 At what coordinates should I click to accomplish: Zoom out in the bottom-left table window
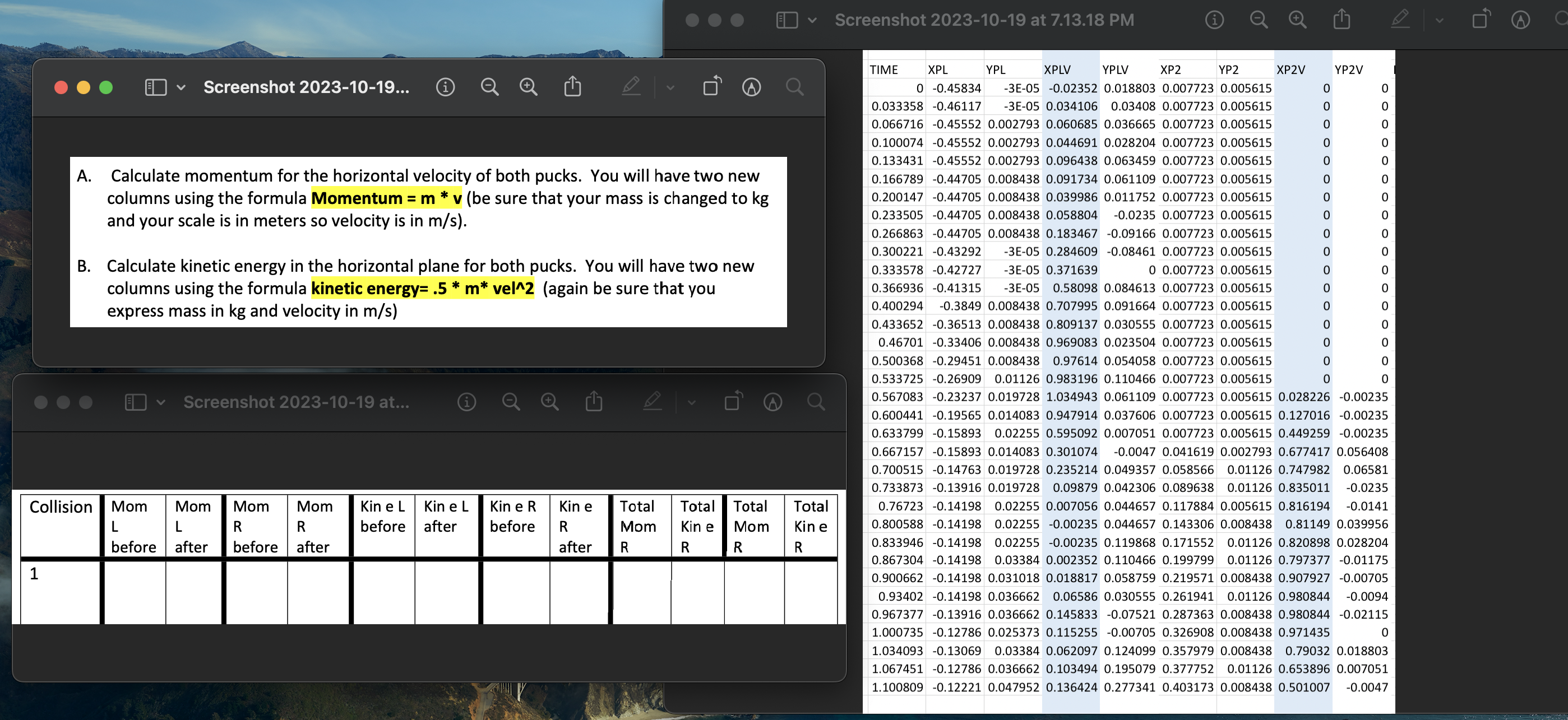[511, 402]
